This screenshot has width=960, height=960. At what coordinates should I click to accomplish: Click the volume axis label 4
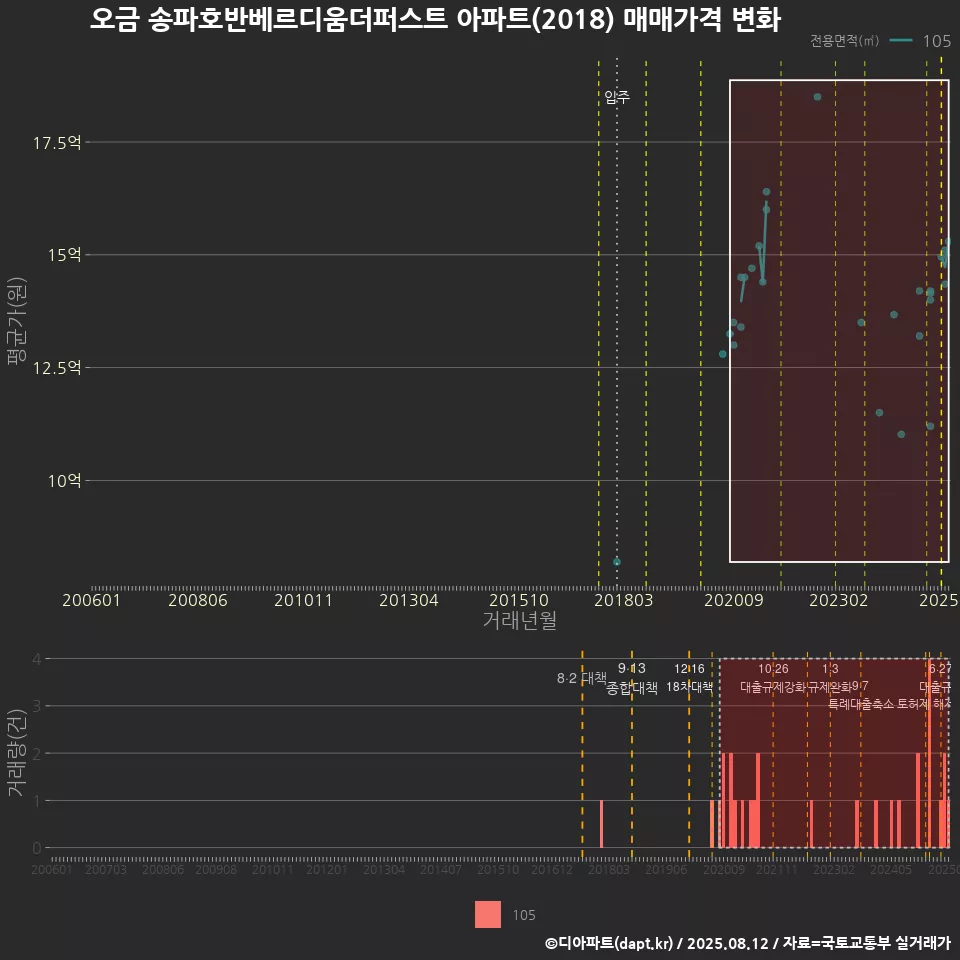coord(37,659)
